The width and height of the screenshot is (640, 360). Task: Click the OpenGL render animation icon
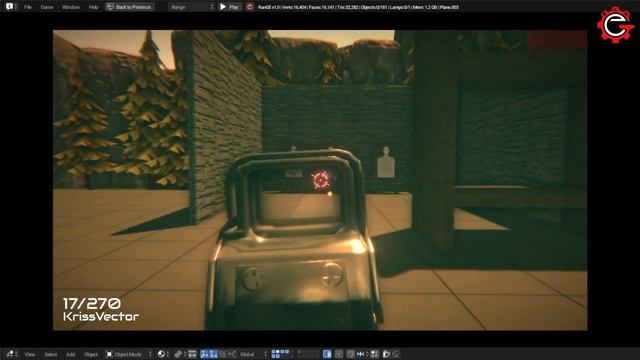396,354
